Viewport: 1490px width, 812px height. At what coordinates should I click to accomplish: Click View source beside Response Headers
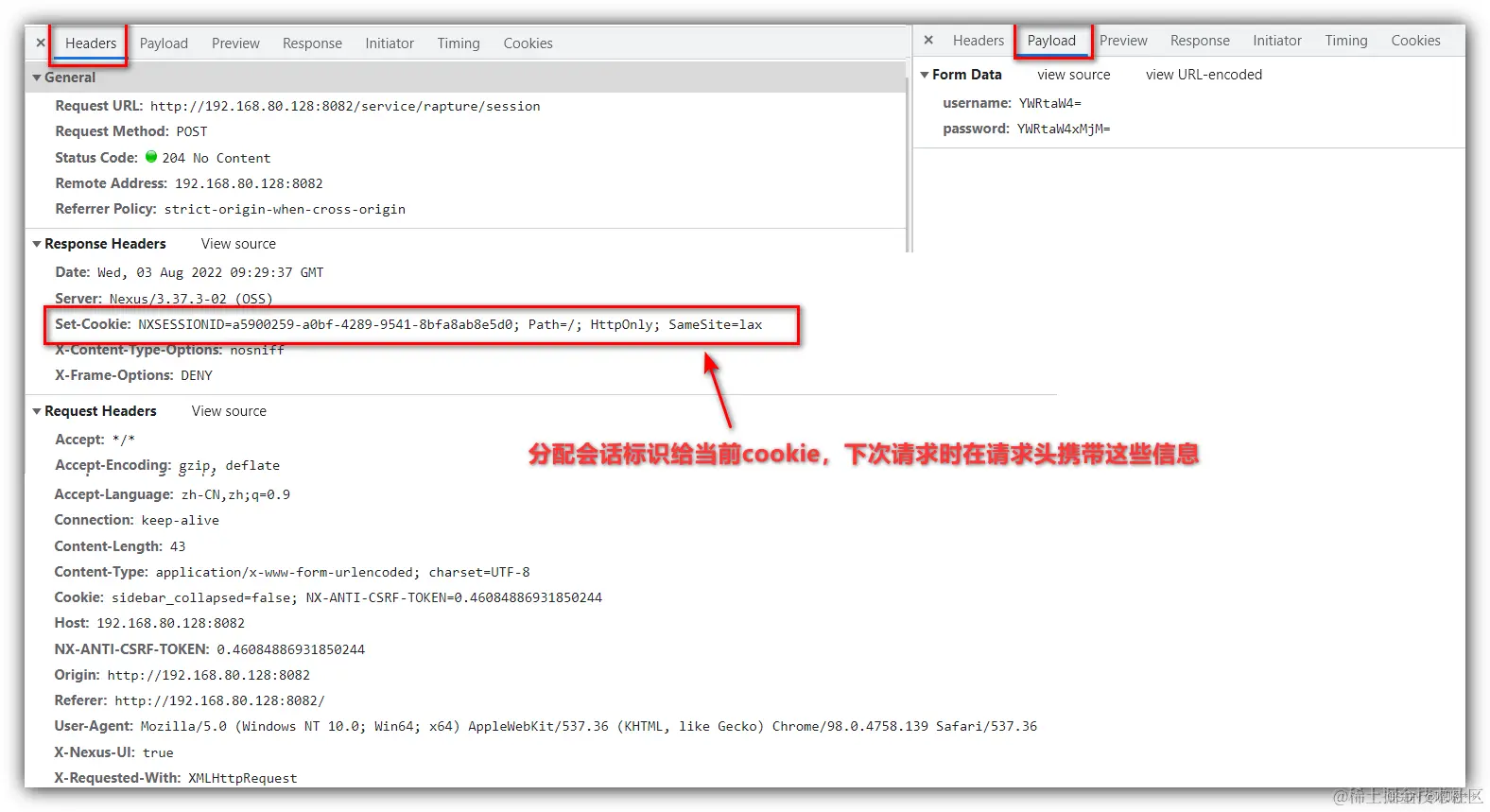[238, 244]
